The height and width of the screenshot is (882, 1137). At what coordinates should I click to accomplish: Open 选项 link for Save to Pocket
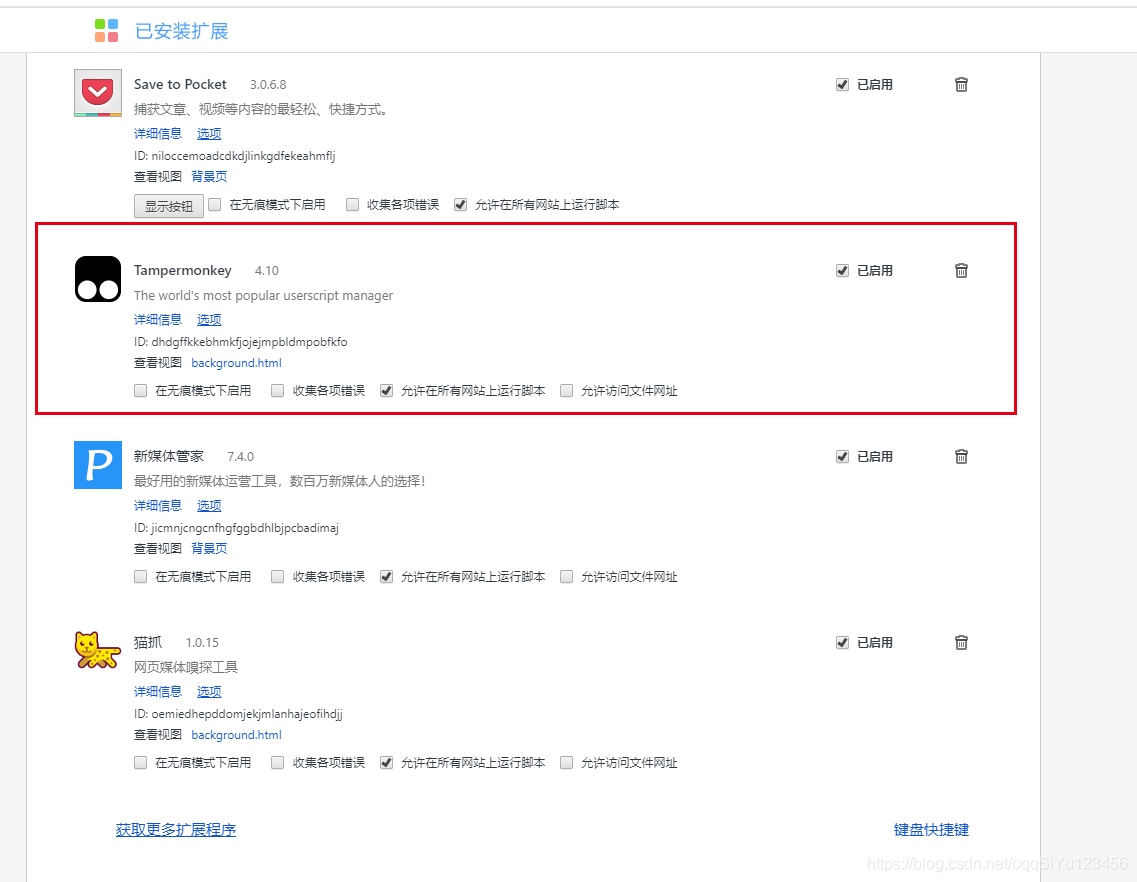(209, 133)
